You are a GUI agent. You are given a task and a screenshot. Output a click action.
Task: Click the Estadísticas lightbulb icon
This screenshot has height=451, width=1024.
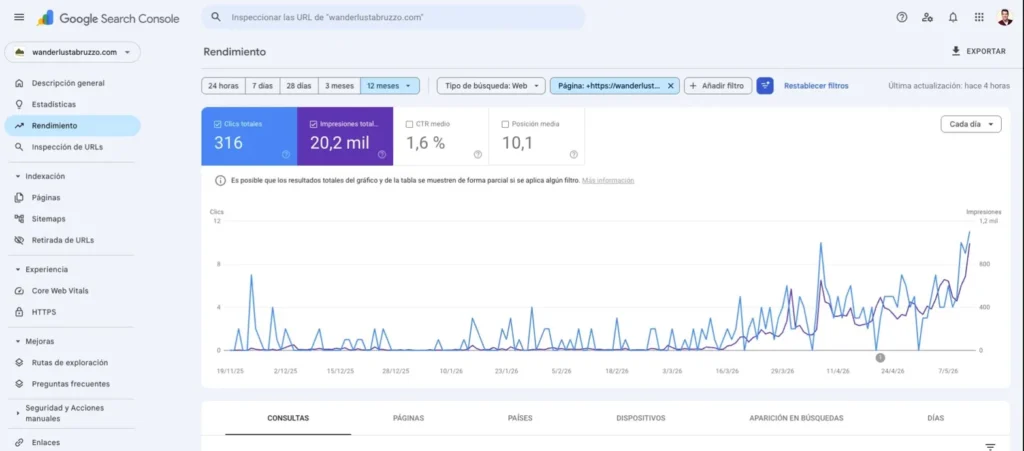(19, 104)
